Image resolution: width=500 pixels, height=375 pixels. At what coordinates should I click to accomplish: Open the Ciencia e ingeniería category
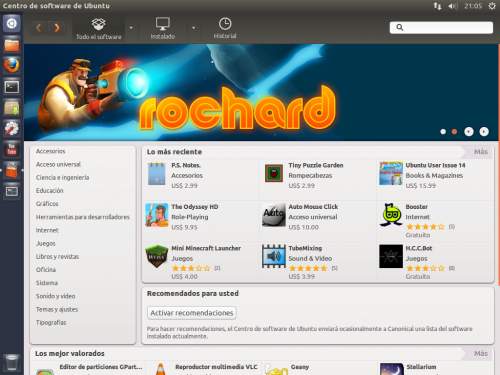[x=63, y=177]
